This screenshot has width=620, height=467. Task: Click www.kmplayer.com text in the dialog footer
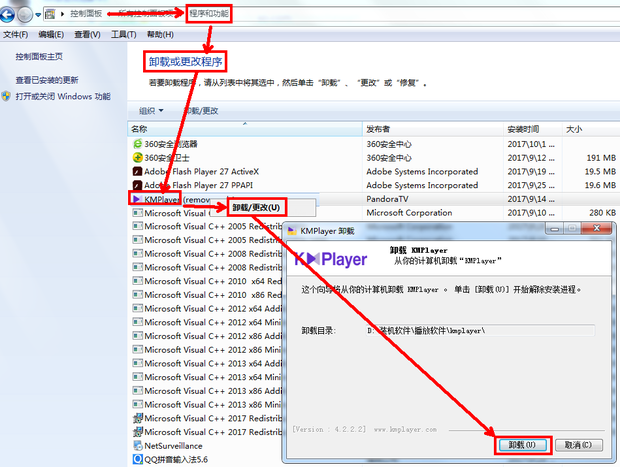point(405,429)
